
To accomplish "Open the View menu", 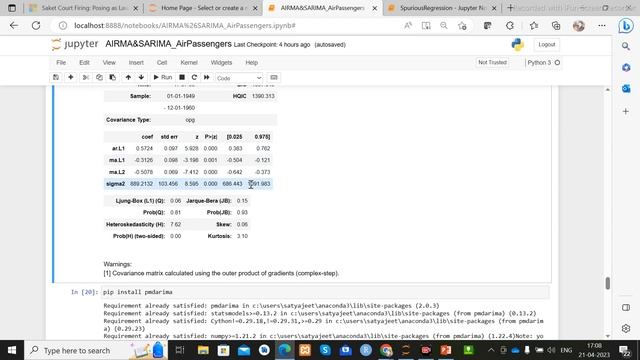I will click(109, 62).
